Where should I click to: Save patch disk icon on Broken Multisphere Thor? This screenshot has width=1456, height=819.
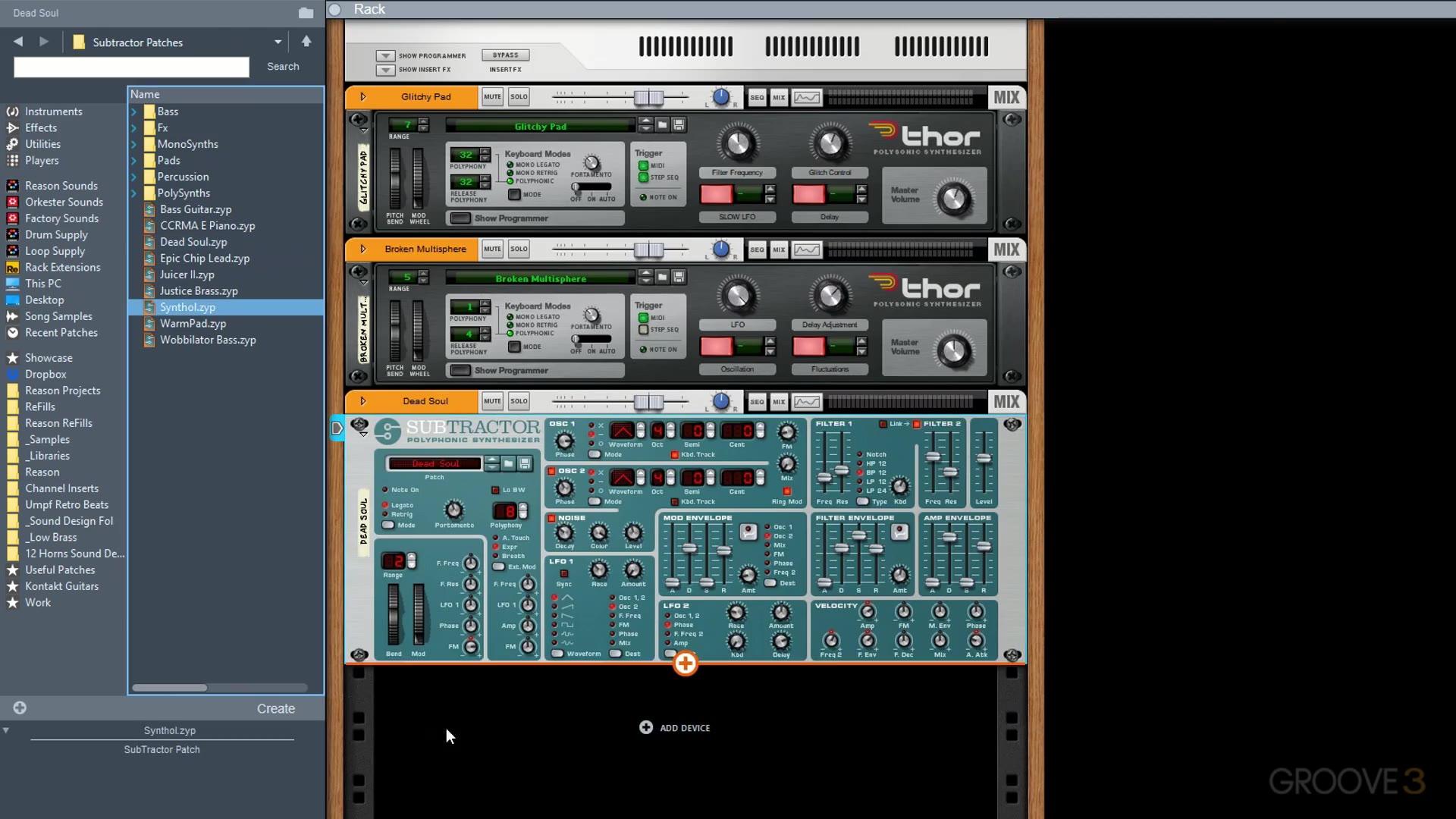[679, 278]
